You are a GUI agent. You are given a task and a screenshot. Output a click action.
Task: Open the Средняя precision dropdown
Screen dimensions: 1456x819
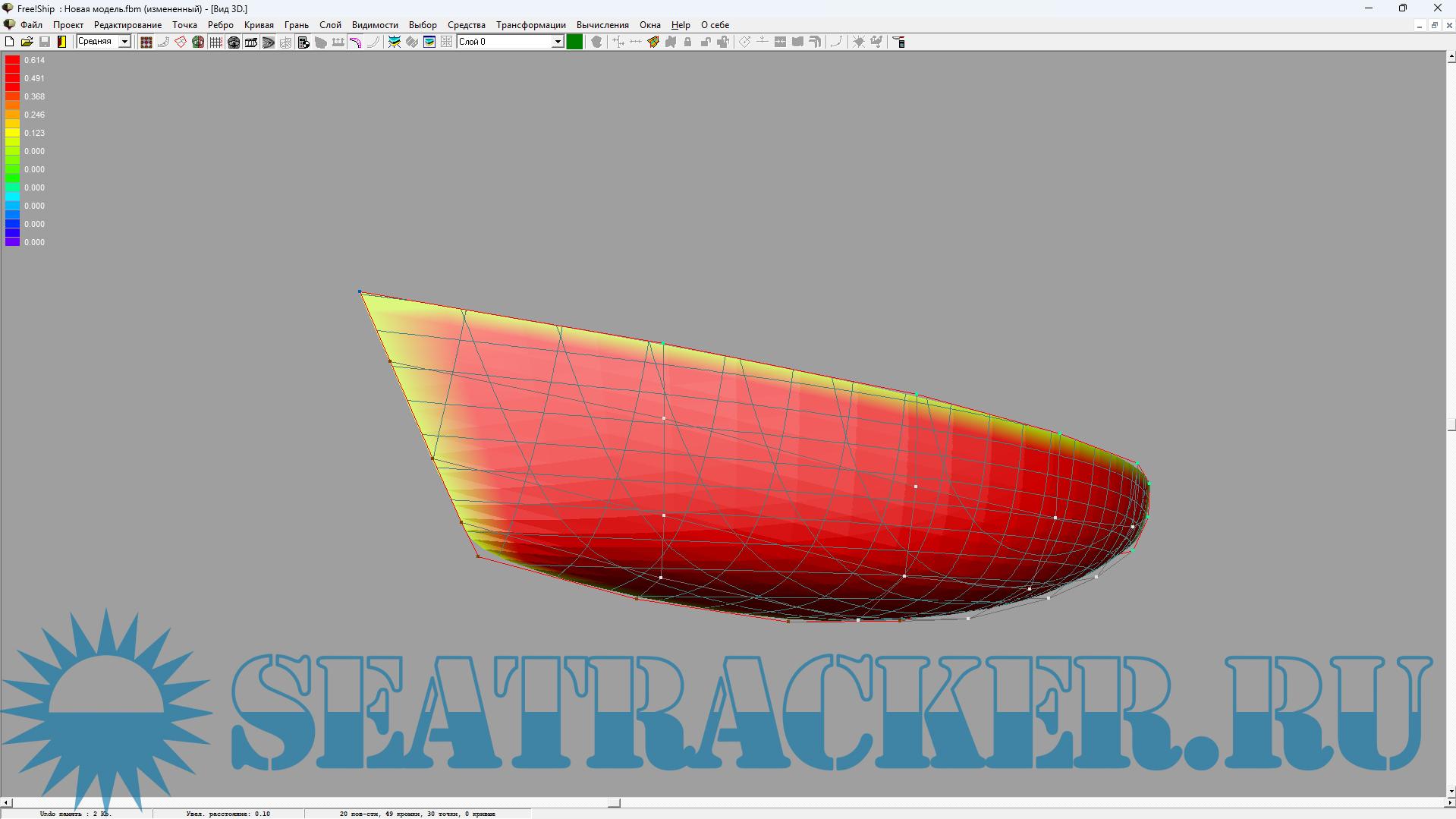124,42
